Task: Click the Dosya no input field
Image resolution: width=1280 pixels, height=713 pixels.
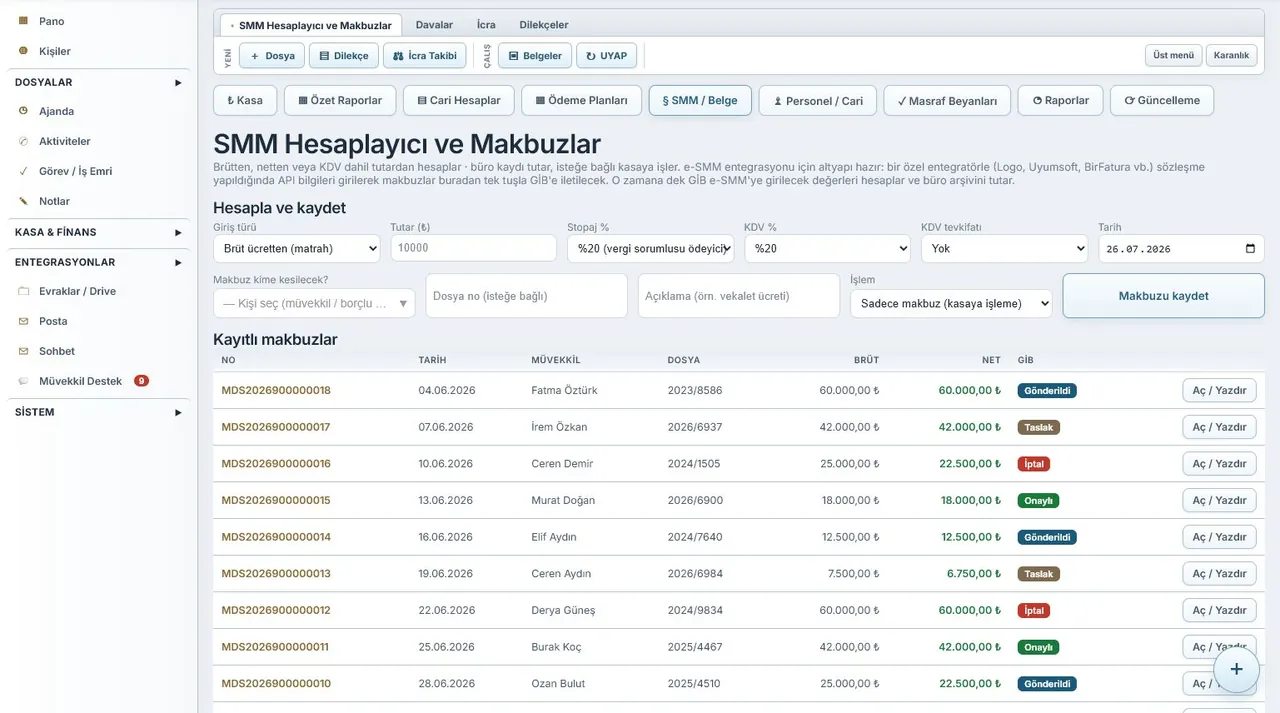Action: pyautogui.click(x=527, y=296)
